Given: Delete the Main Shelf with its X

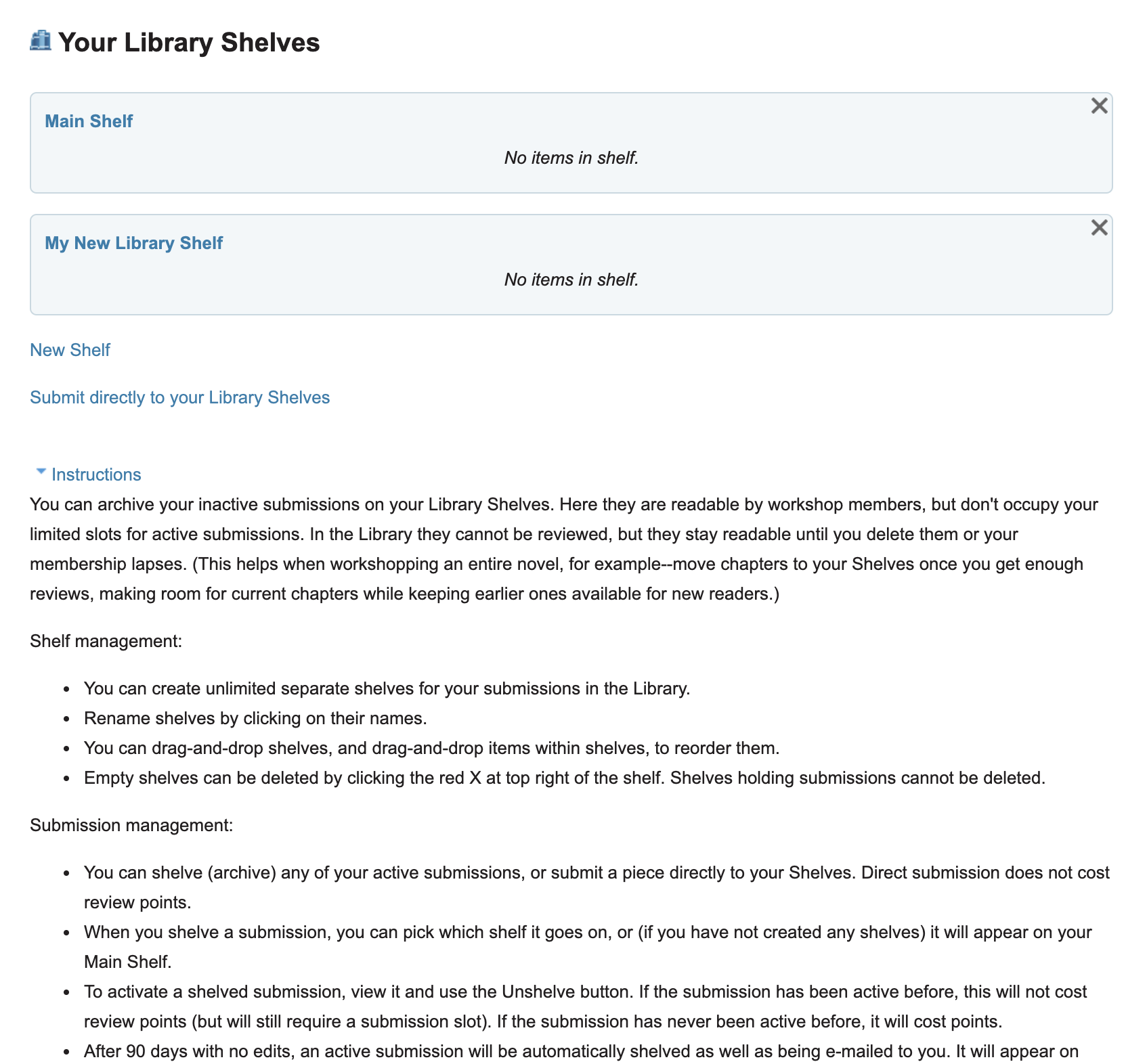Looking at the screenshot, I should [x=1099, y=106].
